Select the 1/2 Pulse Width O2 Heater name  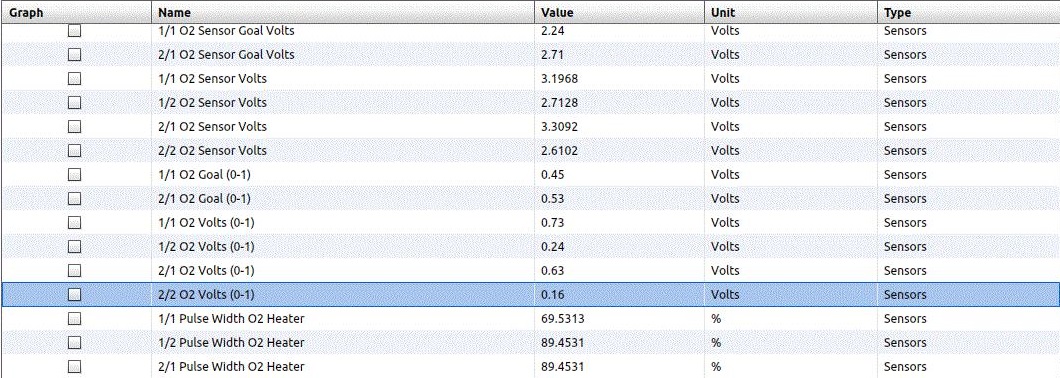click(231, 343)
